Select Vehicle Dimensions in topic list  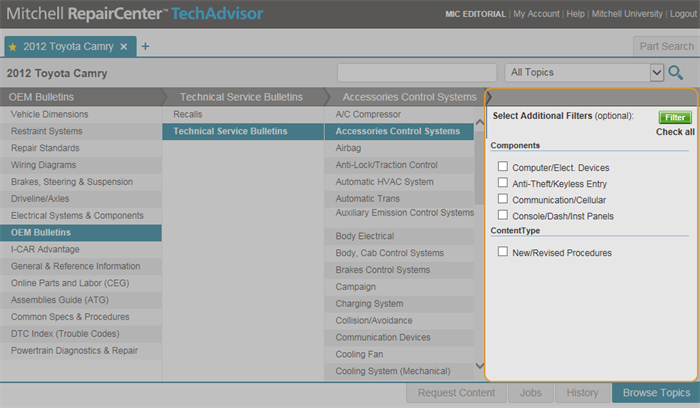tap(81, 114)
